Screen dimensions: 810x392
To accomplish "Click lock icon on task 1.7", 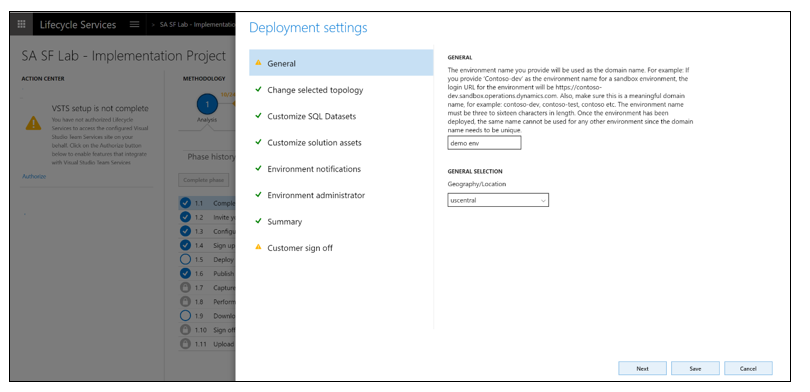I will click(185, 287).
